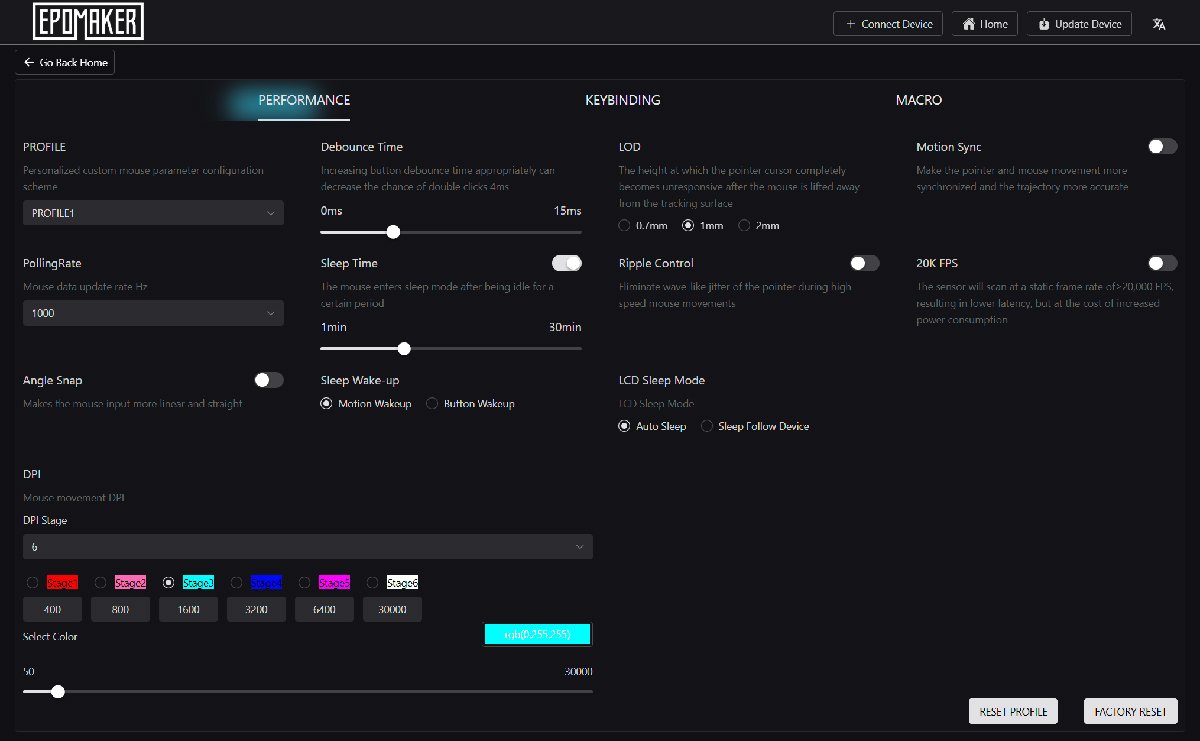This screenshot has height=741, width=1200.
Task: Click the Debounce Time slider handle
Action: (x=393, y=232)
